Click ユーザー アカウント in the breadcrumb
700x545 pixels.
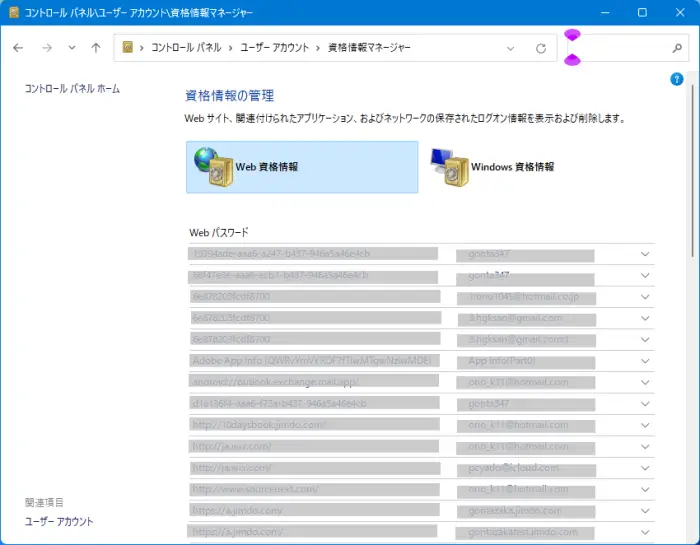tap(275, 48)
